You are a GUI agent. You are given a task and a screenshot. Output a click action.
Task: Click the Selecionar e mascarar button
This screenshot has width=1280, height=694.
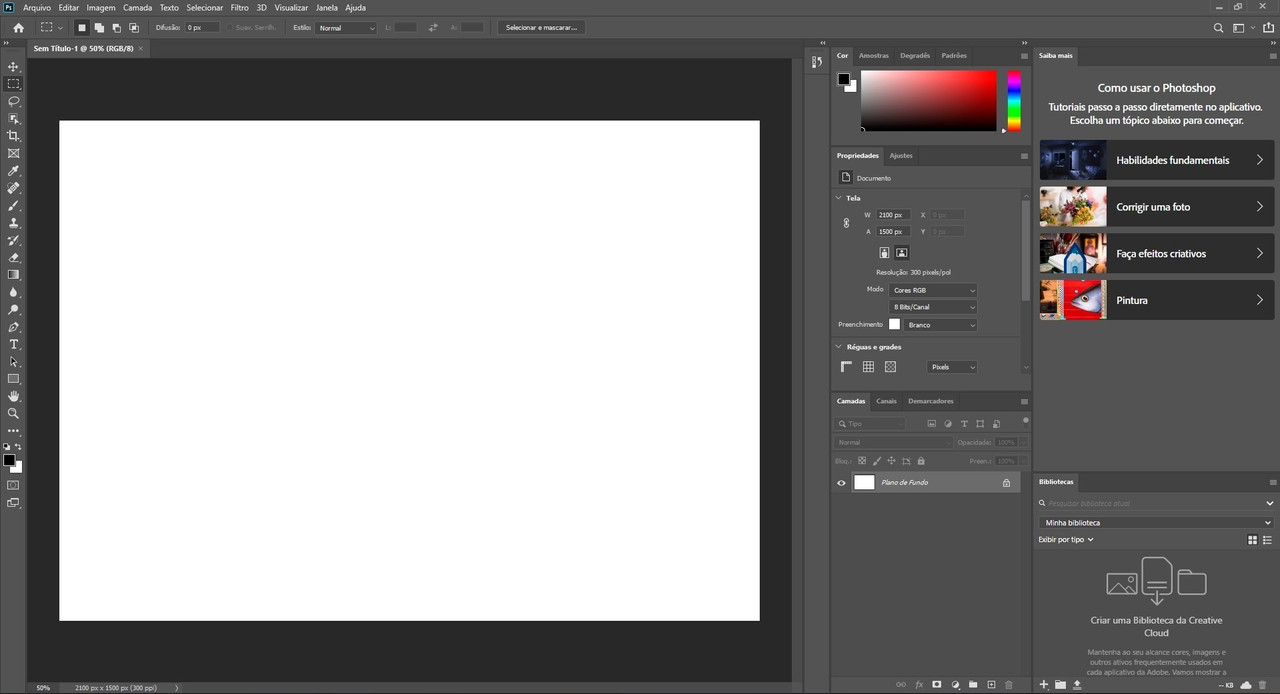tap(541, 28)
